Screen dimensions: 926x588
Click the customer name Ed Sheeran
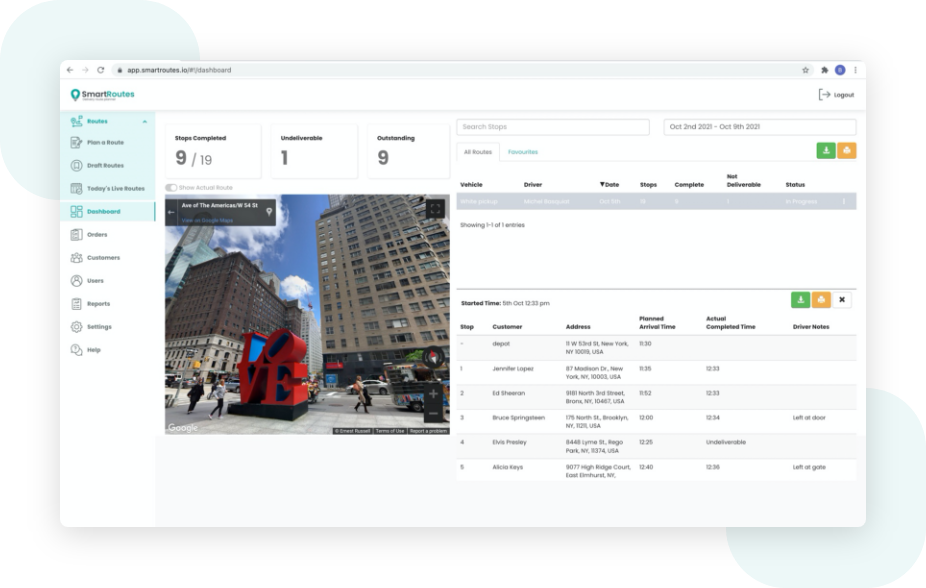tap(508, 393)
